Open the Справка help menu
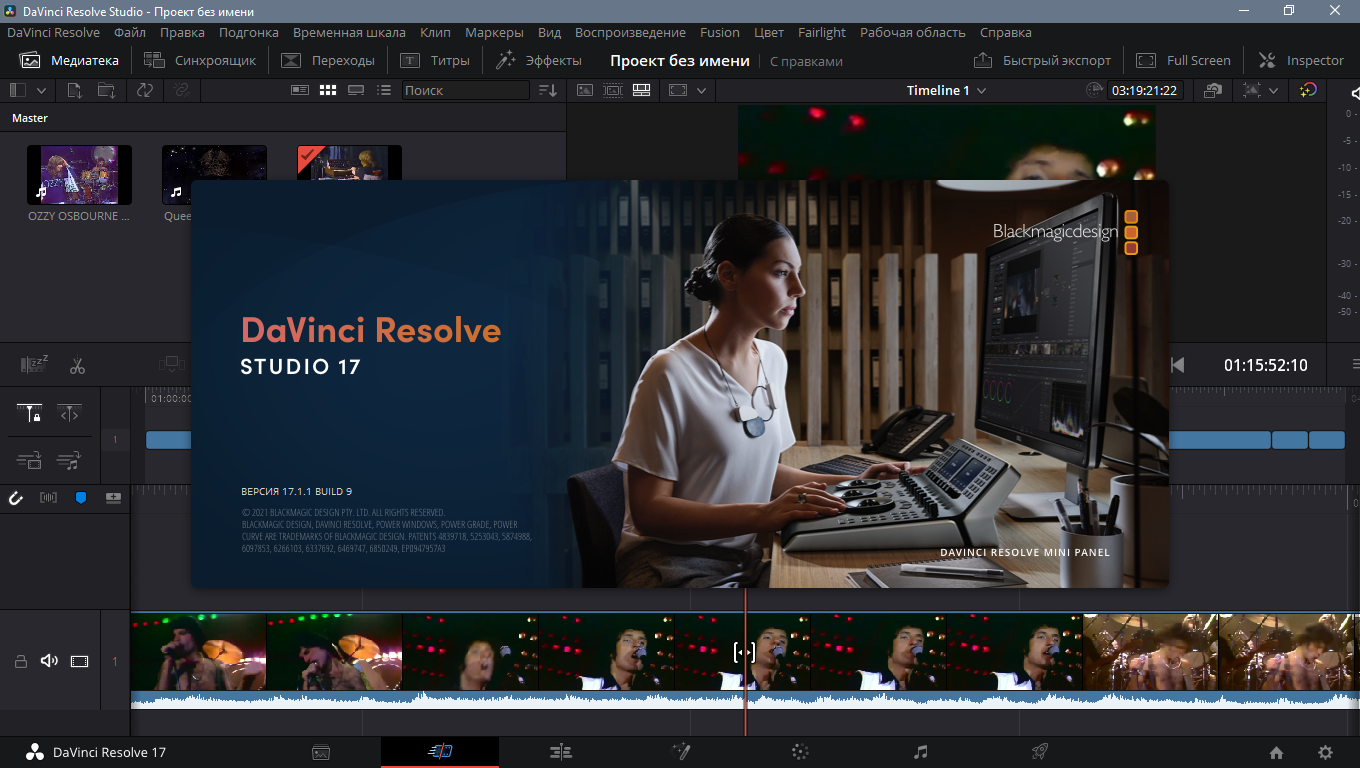Screen dimensions: 1360x768 [1006, 32]
